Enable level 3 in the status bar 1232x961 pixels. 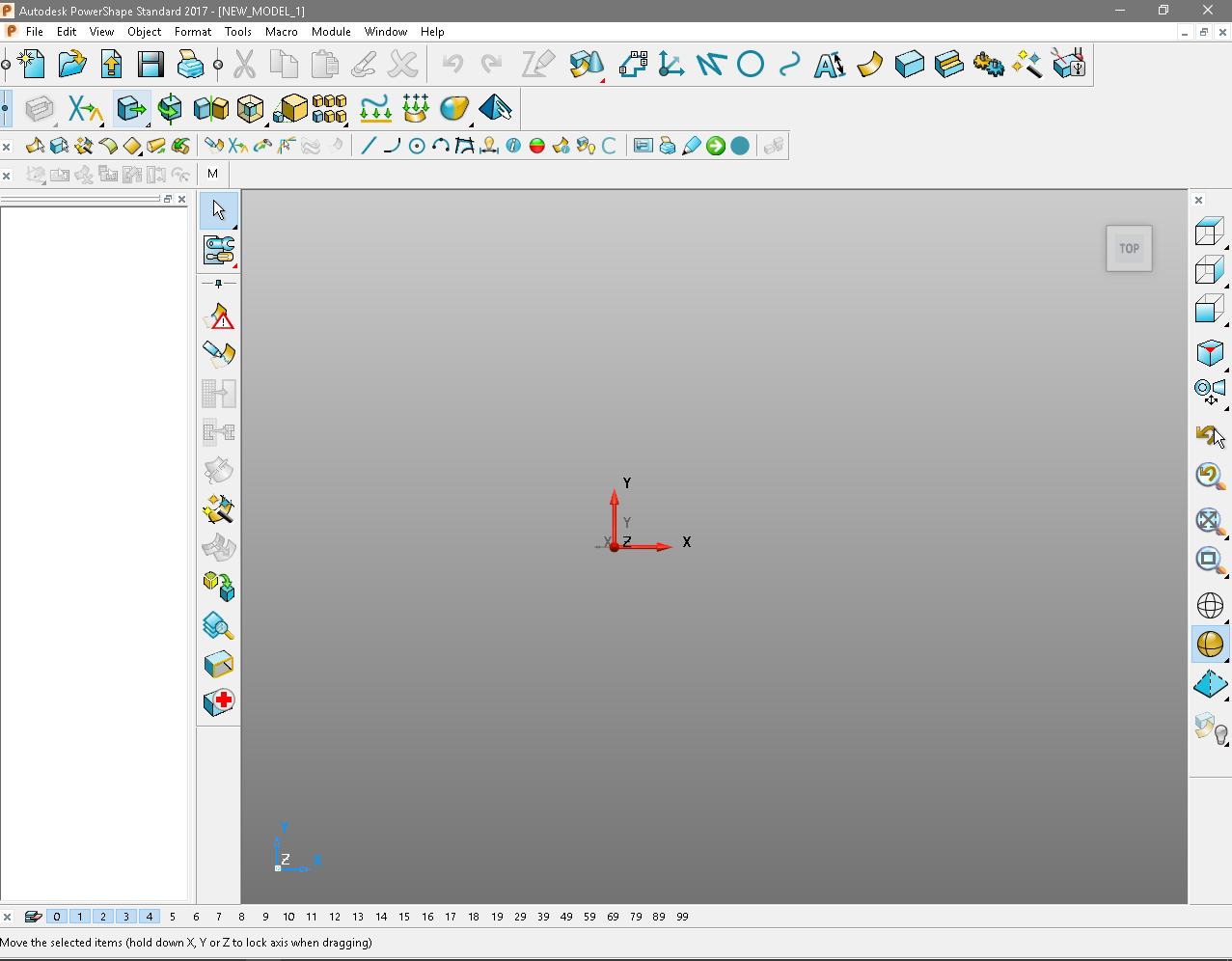[x=125, y=917]
